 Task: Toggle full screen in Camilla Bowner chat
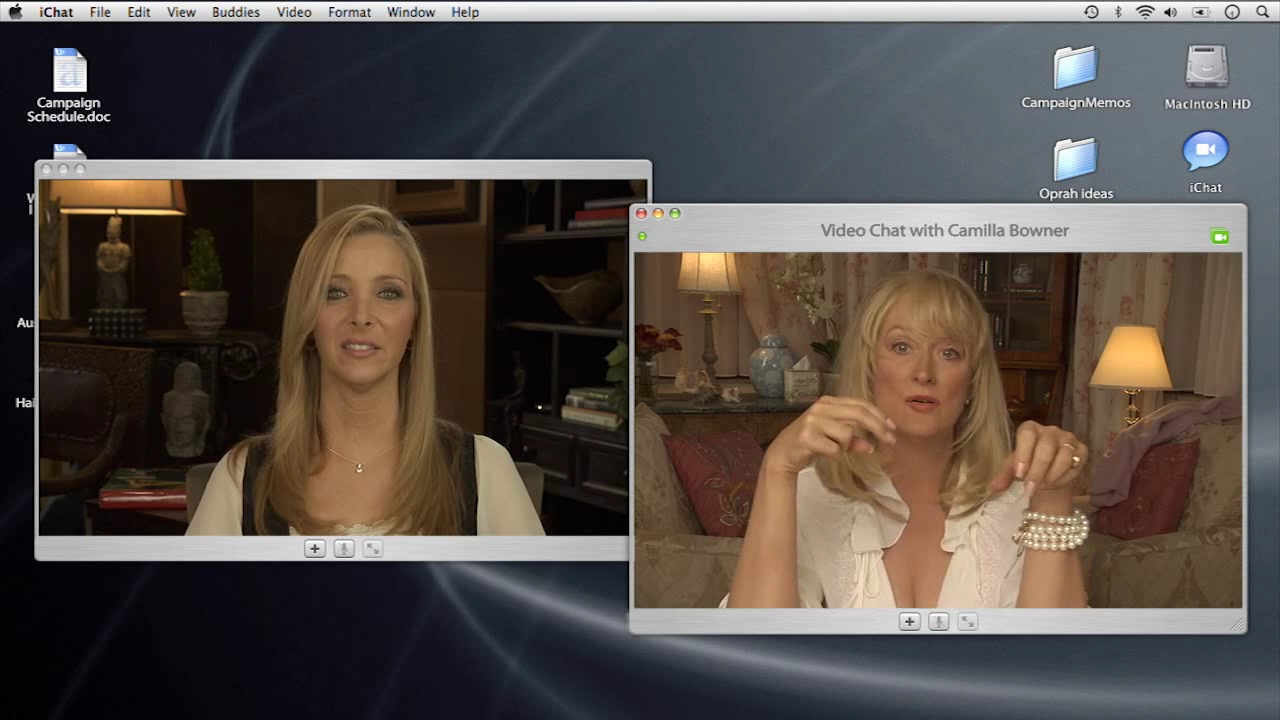pos(967,621)
